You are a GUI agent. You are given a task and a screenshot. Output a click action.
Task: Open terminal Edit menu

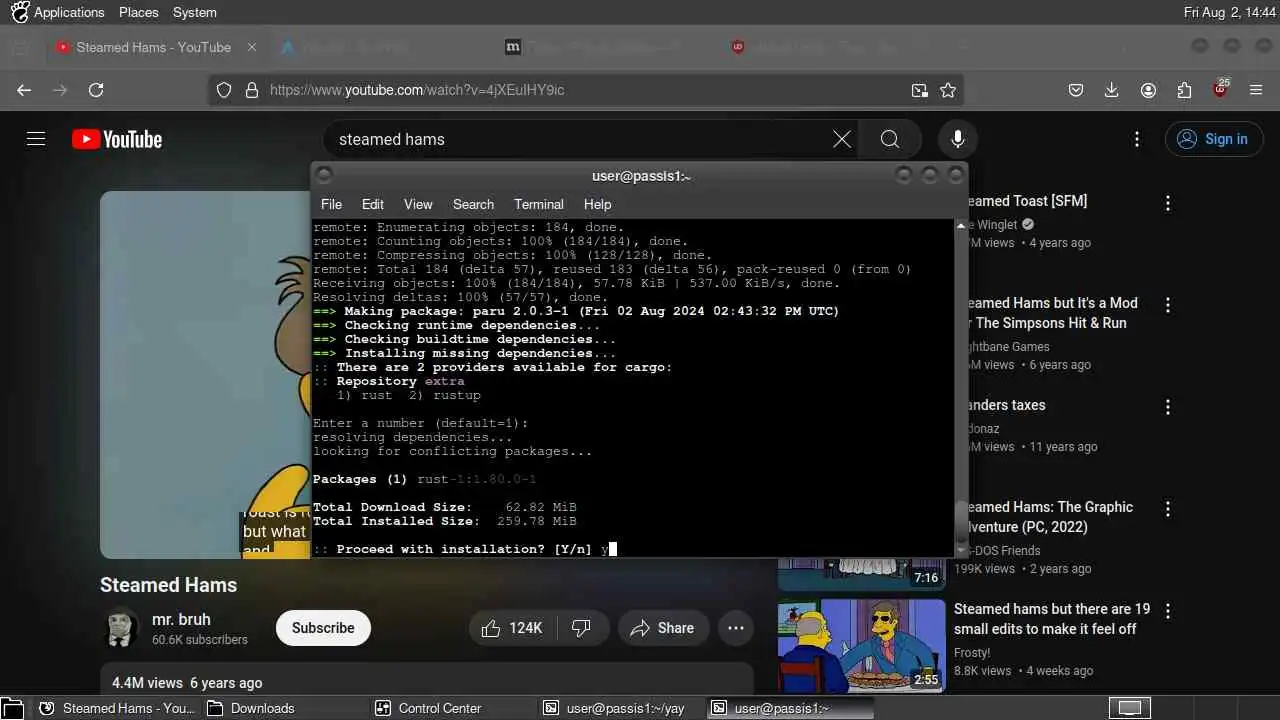pos(373,204)
